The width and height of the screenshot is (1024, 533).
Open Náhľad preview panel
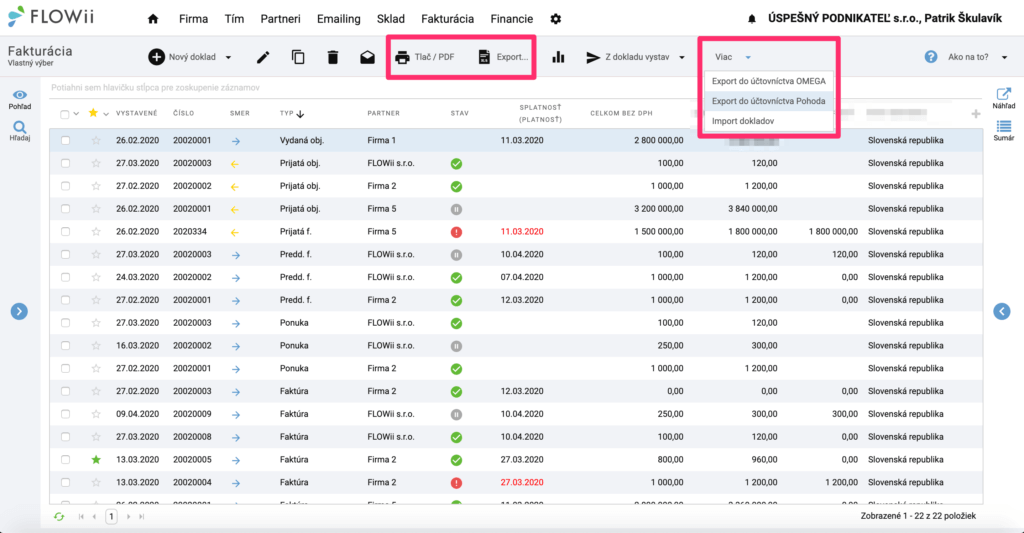coord(1004,98)
